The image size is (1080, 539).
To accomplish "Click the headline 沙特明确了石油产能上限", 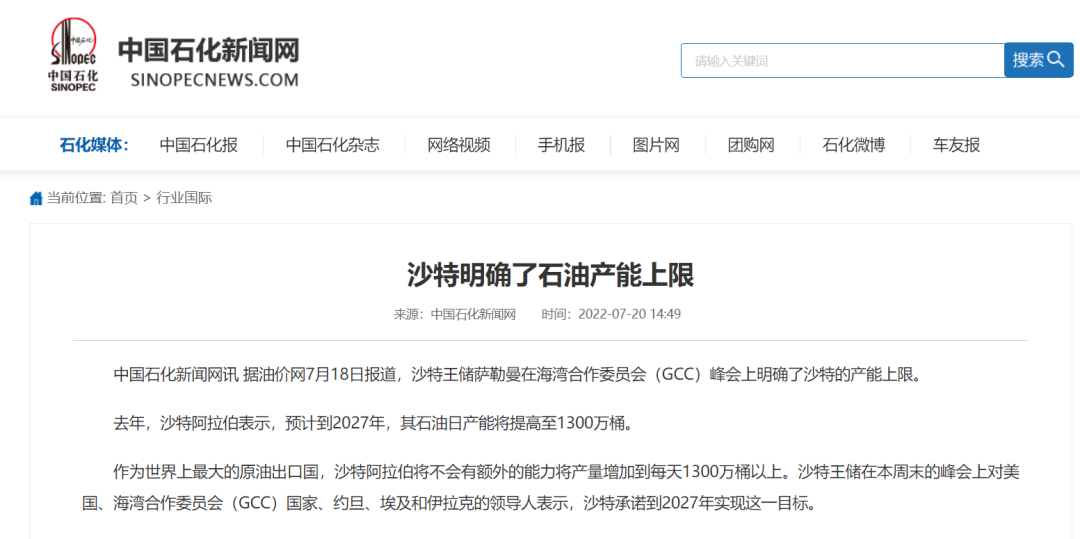I will tap(550, 274).
